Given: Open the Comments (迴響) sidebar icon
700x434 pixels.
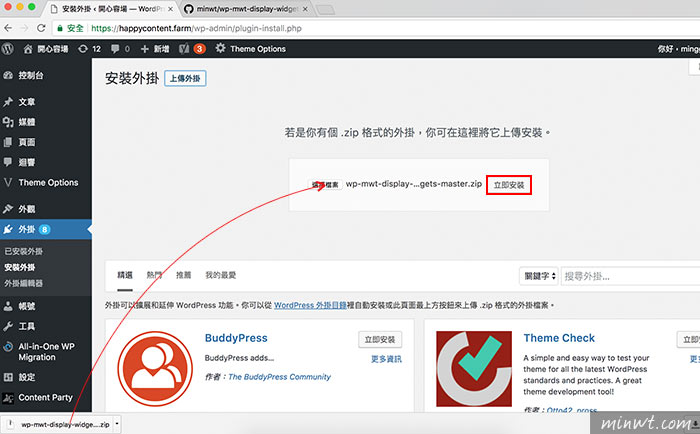Looking at the screenshot, I should pyautogui.click(x=8, y=162).
